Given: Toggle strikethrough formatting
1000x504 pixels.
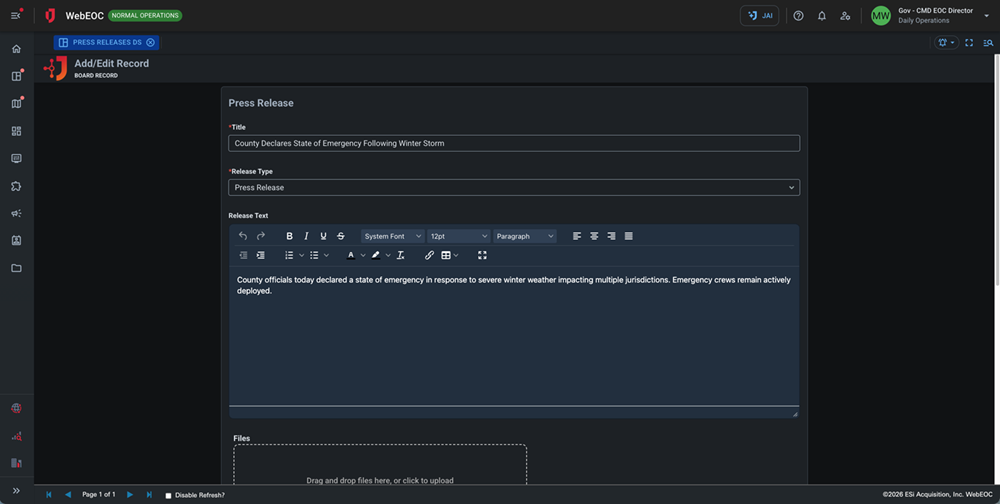Looking at the screenshot, I should tap(341, 236).
